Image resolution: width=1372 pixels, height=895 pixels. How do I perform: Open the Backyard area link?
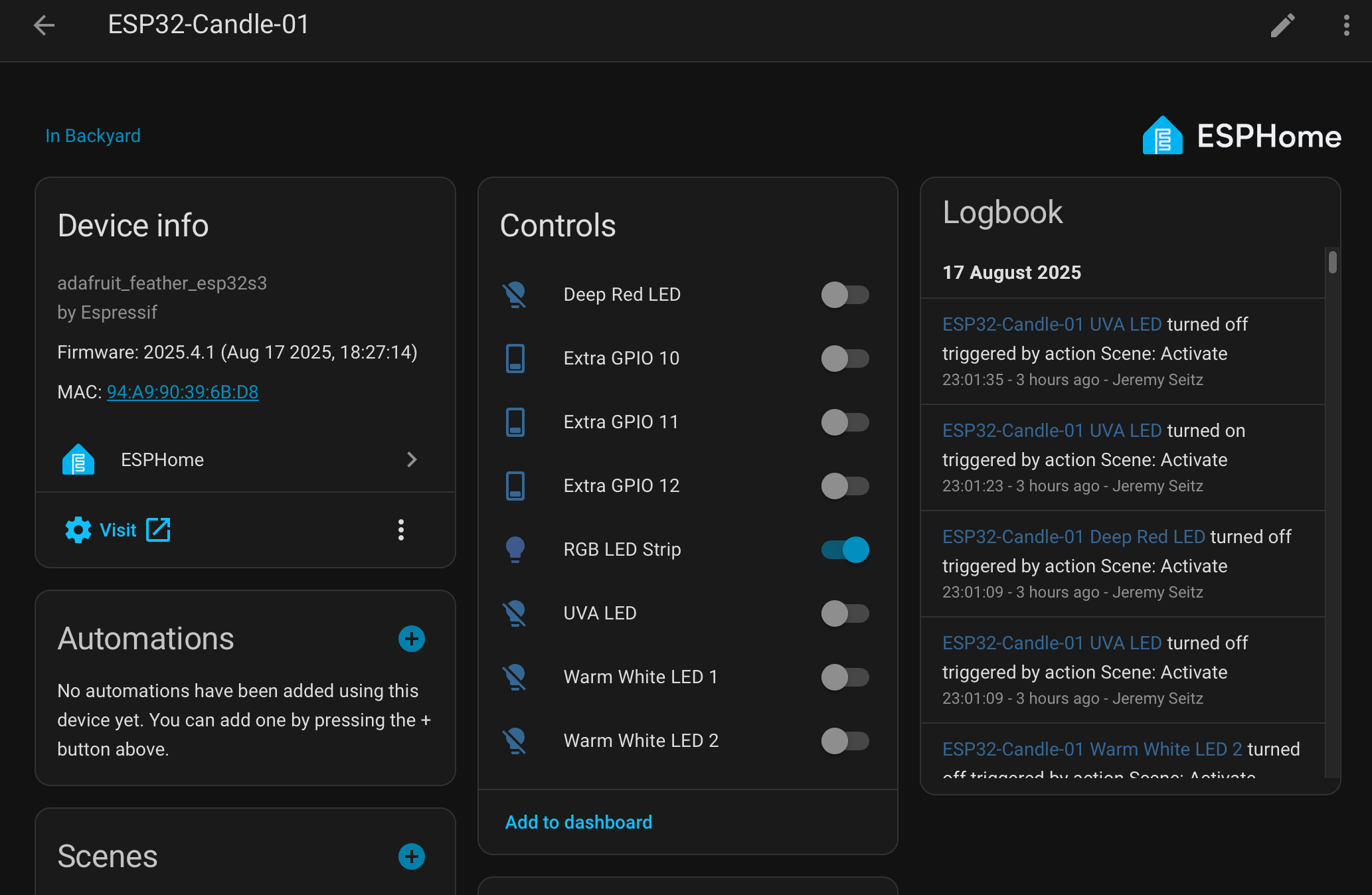coord(93,135)
